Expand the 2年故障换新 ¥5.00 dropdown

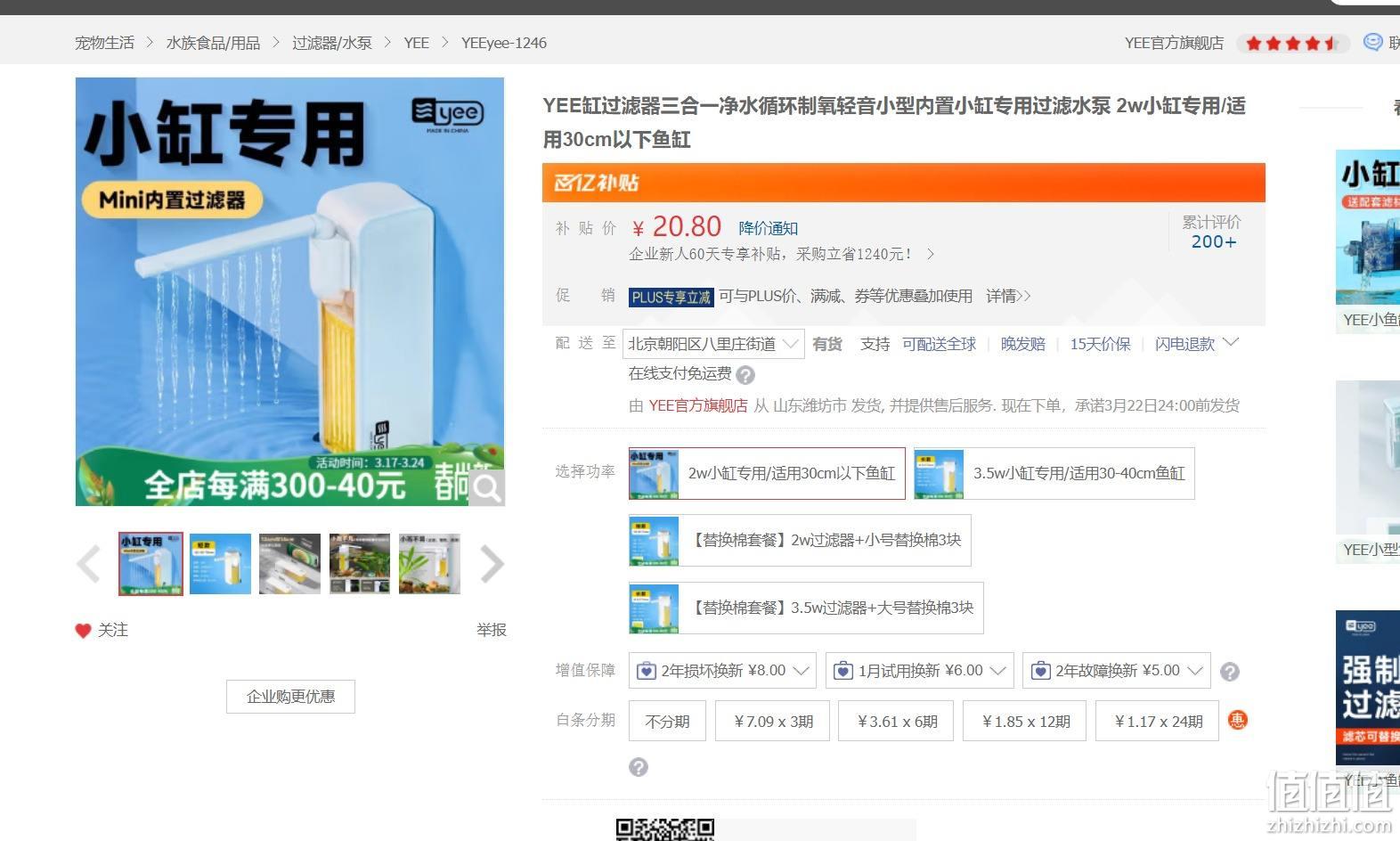click(x=1195, y=671)
